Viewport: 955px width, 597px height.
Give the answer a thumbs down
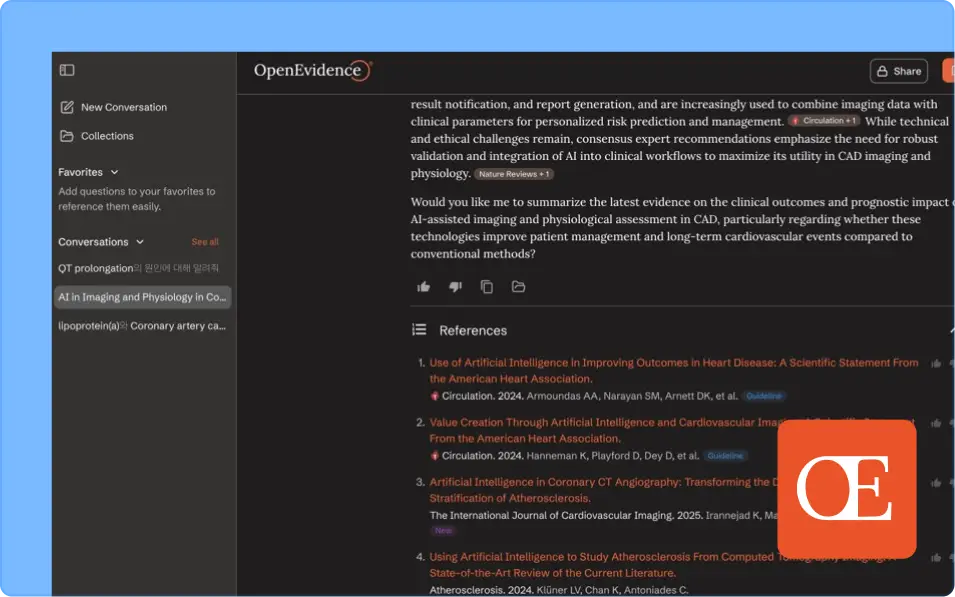(455, 287)
